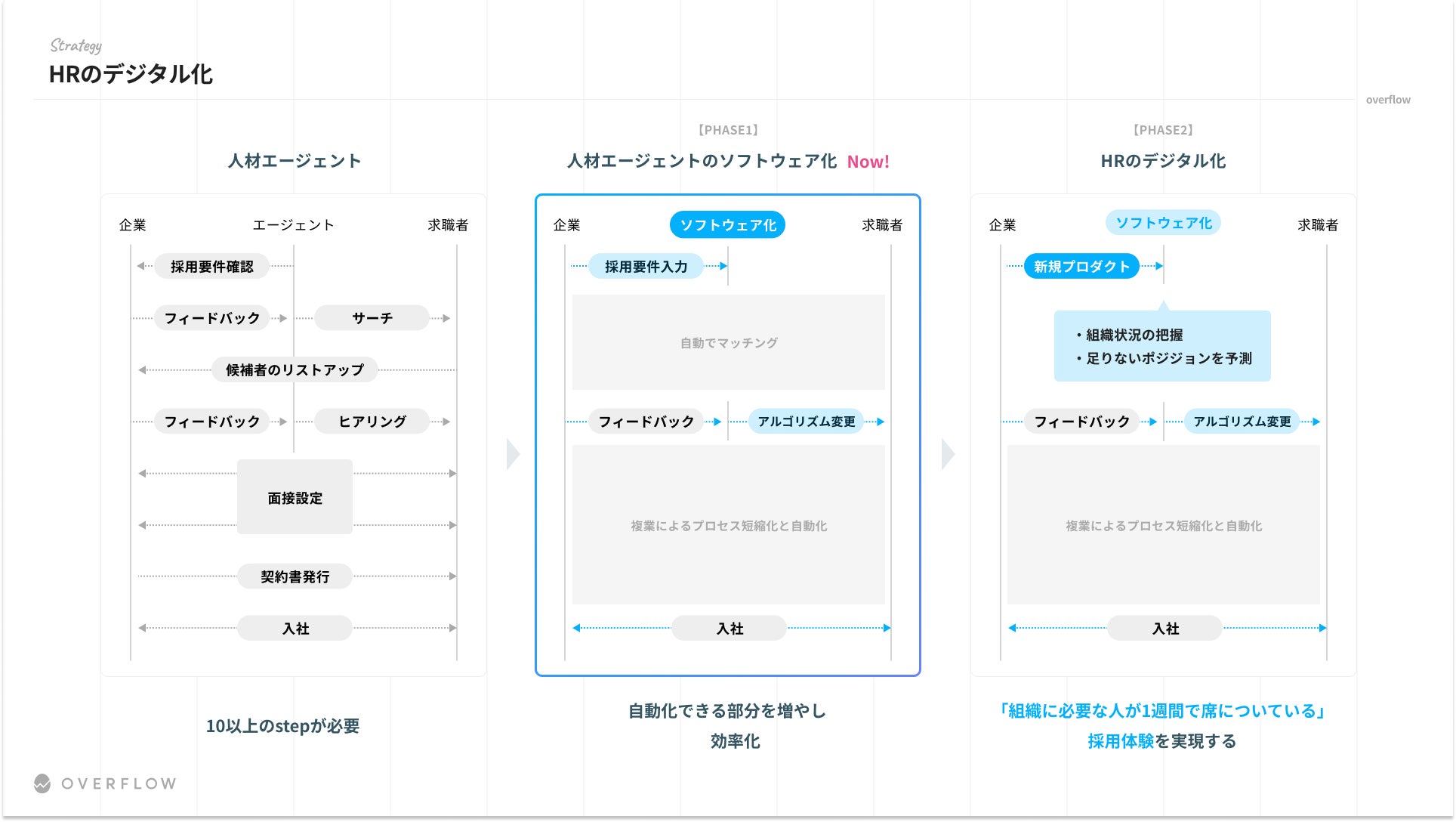Viewport: 1456px width, 822px height.
Task: Click the OVERFLOW logo icon at the bottom left
Action: click(42, 783)
